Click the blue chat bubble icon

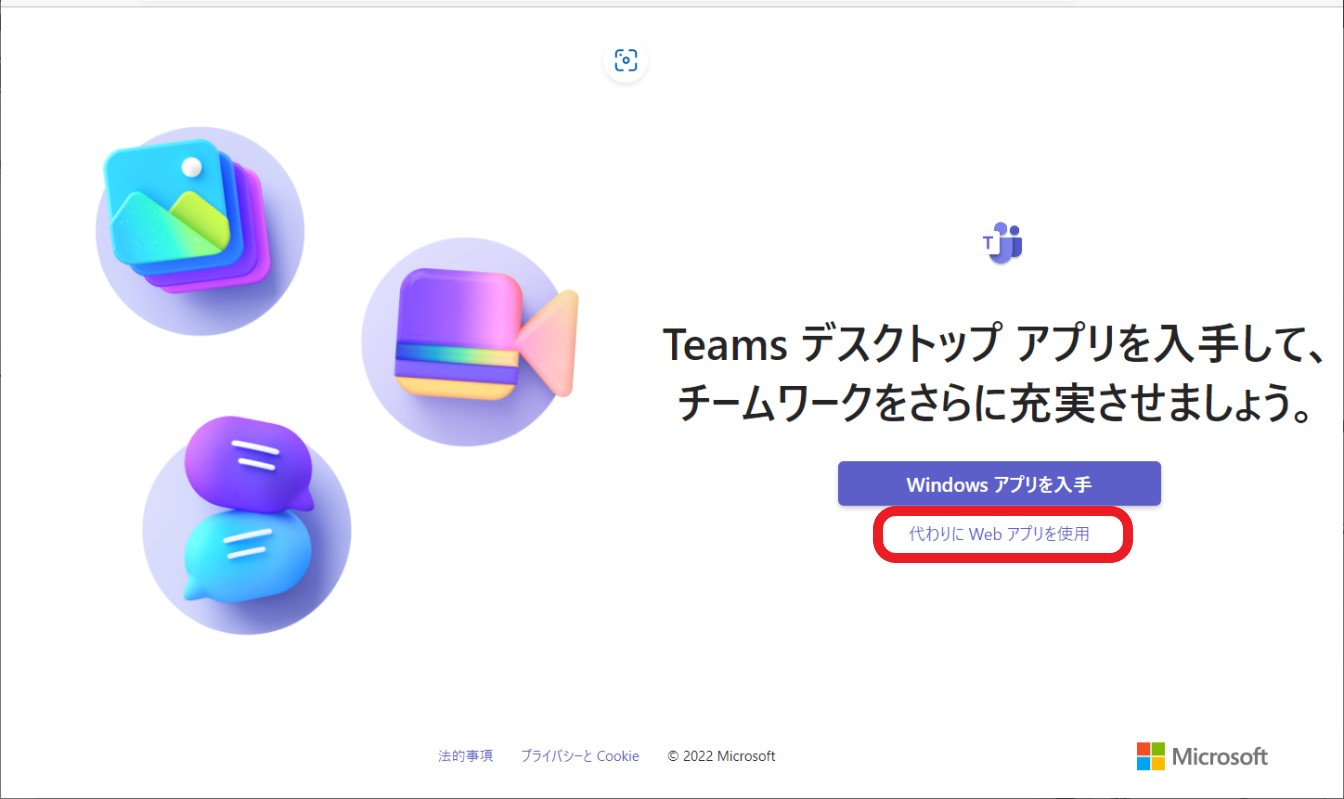[x=247, y=554]
